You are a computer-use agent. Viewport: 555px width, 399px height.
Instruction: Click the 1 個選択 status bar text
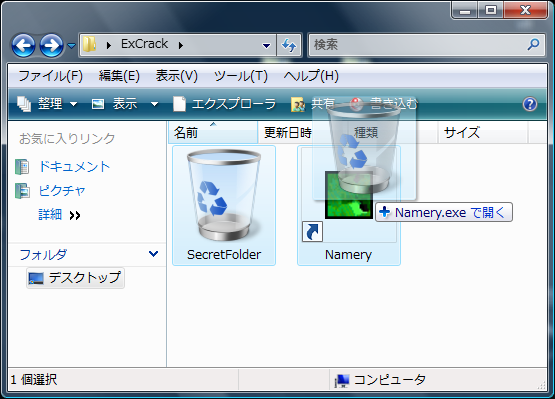point(34,380)
